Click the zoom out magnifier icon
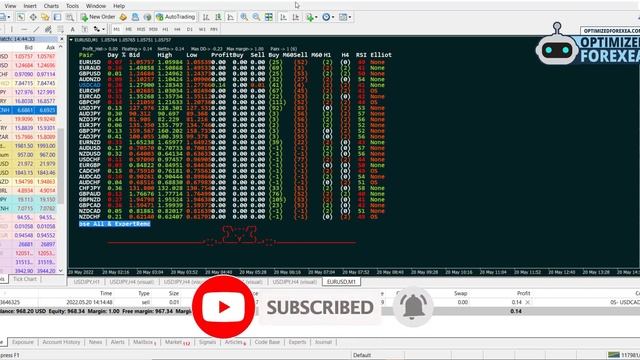 256,17
